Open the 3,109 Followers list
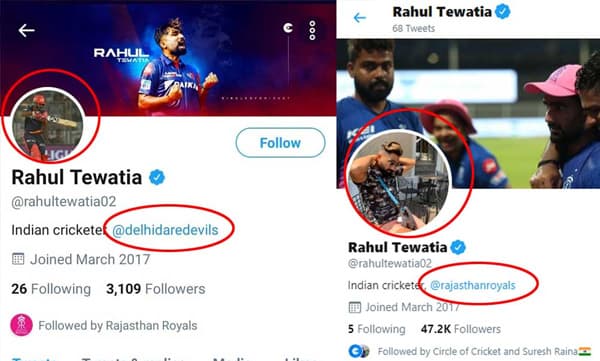600x361 pixels. point(156,289)
